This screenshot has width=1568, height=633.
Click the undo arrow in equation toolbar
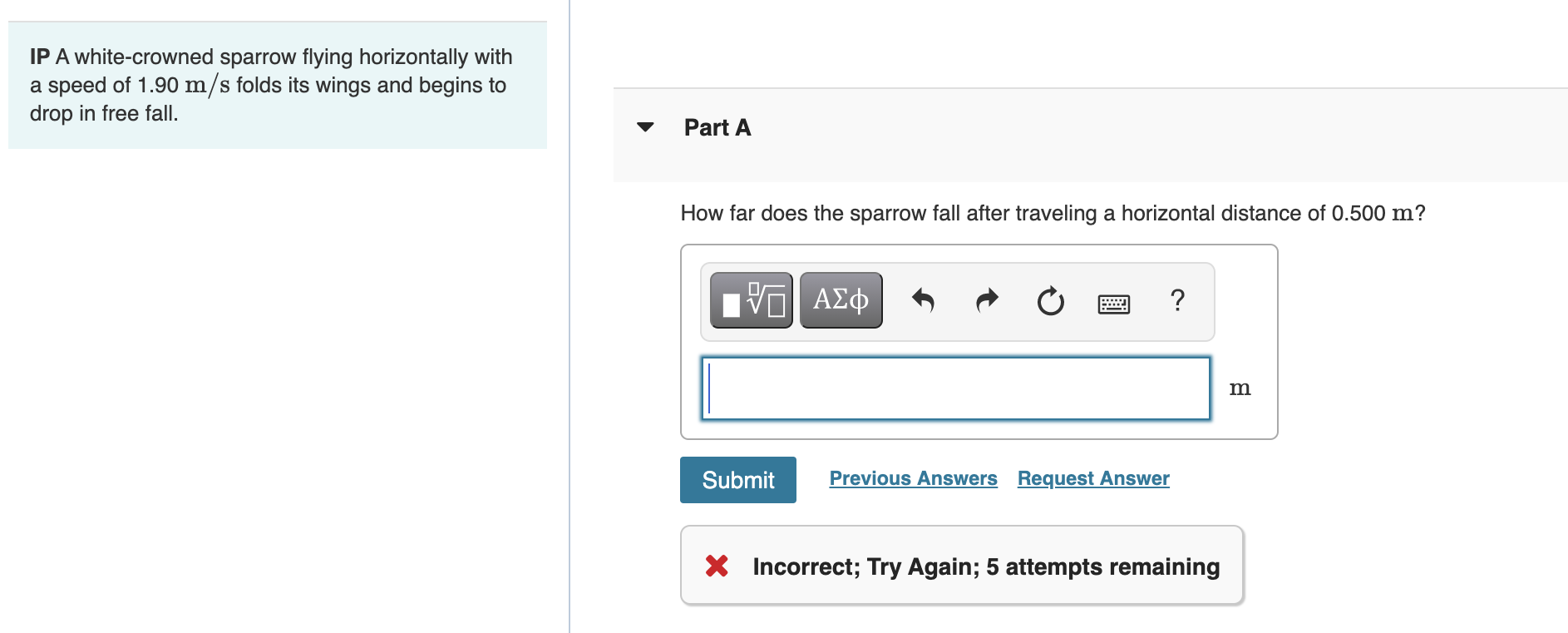923,300
